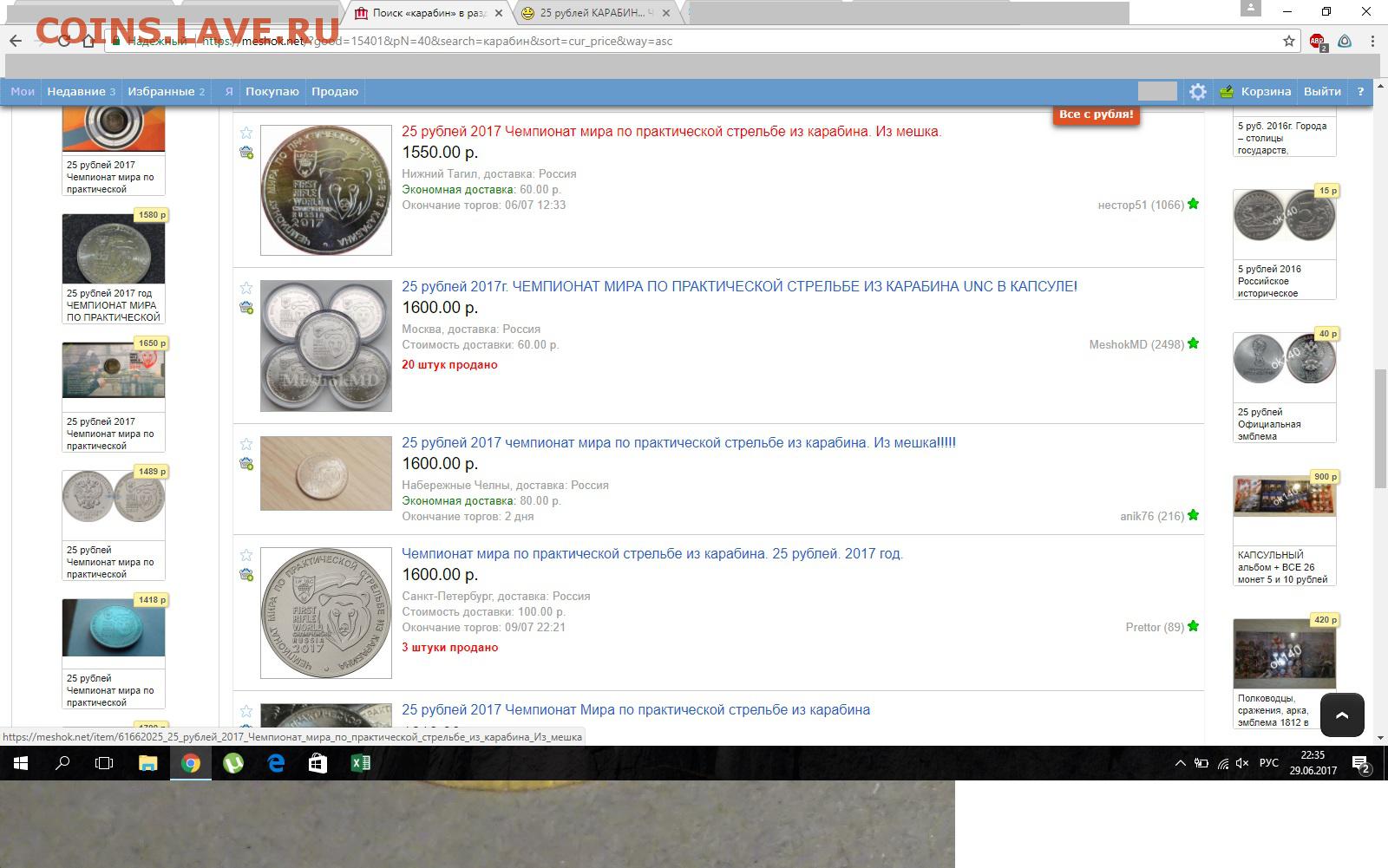Open Excel from the taskbar
1388x868 pixels.
point(360,763)
